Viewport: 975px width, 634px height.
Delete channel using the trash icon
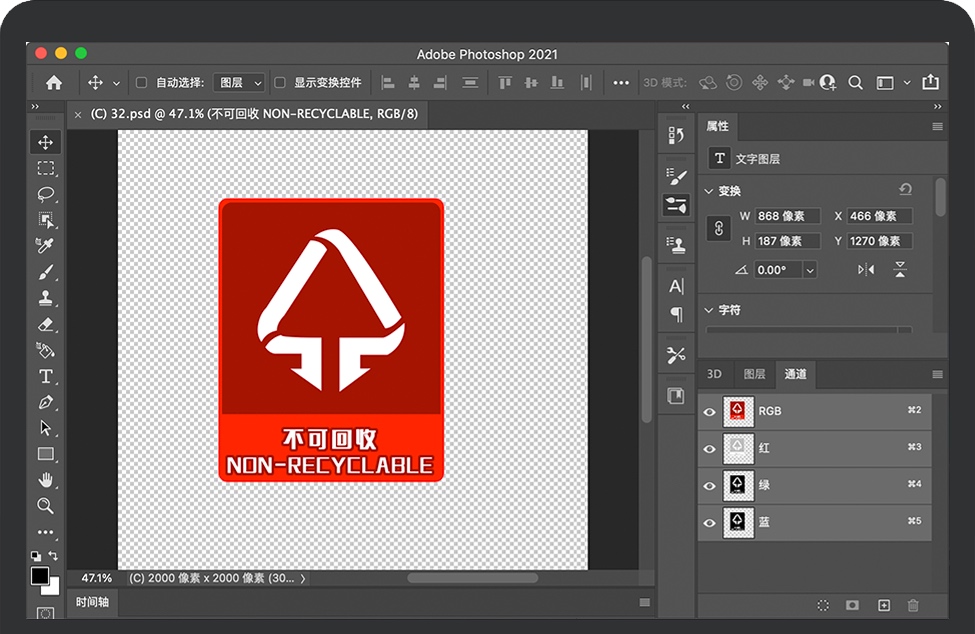pos(912,605)
